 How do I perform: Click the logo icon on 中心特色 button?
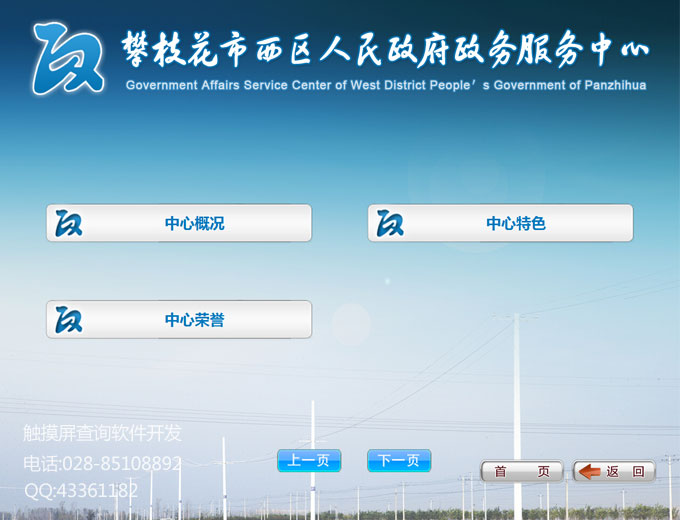[x=390, y=224]
